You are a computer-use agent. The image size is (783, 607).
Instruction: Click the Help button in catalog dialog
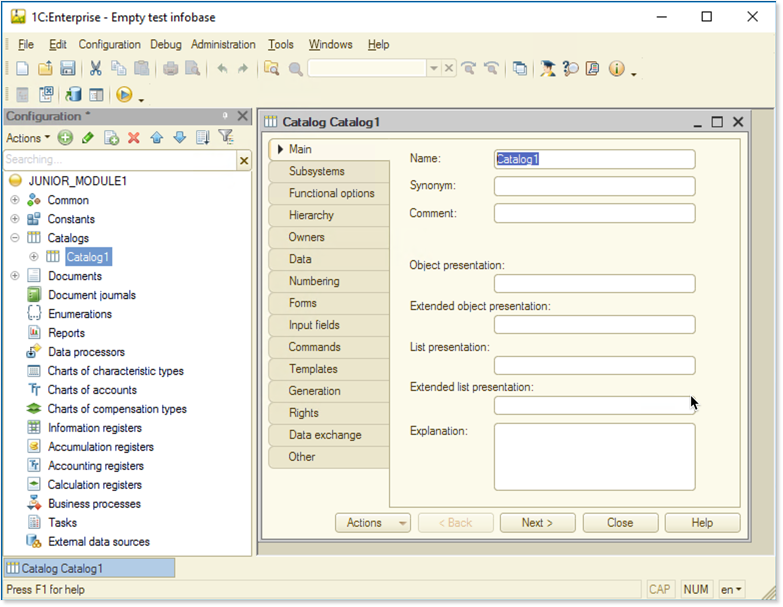[702, 523]
